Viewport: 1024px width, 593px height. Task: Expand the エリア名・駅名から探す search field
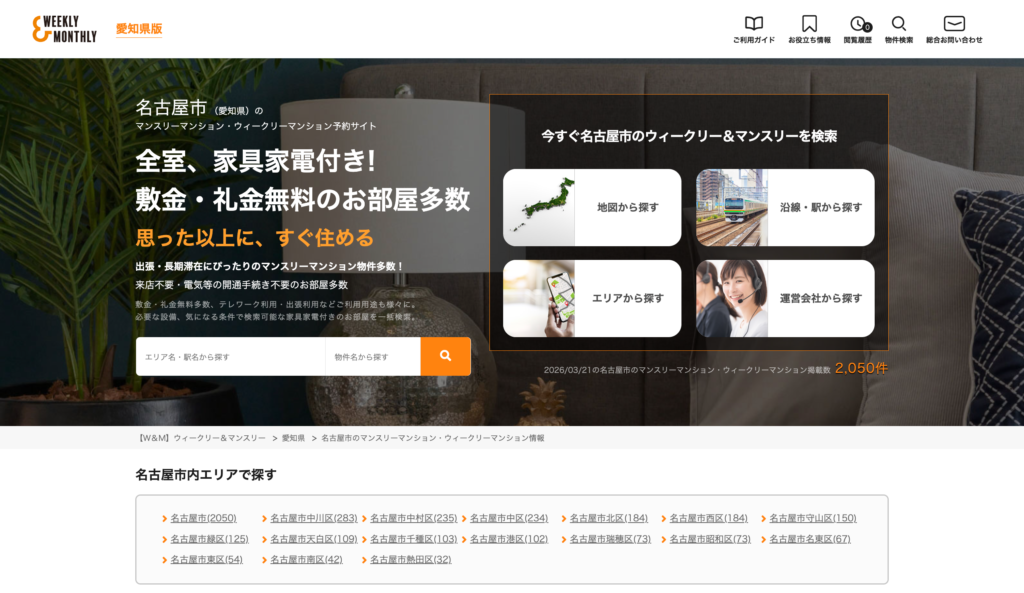tap(230, 356)
